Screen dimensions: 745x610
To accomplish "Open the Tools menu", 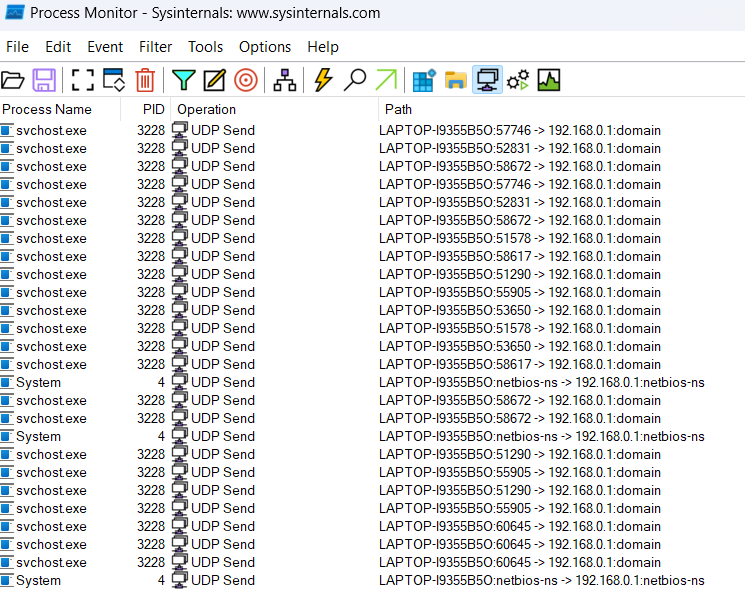I will tap(205, 47).
